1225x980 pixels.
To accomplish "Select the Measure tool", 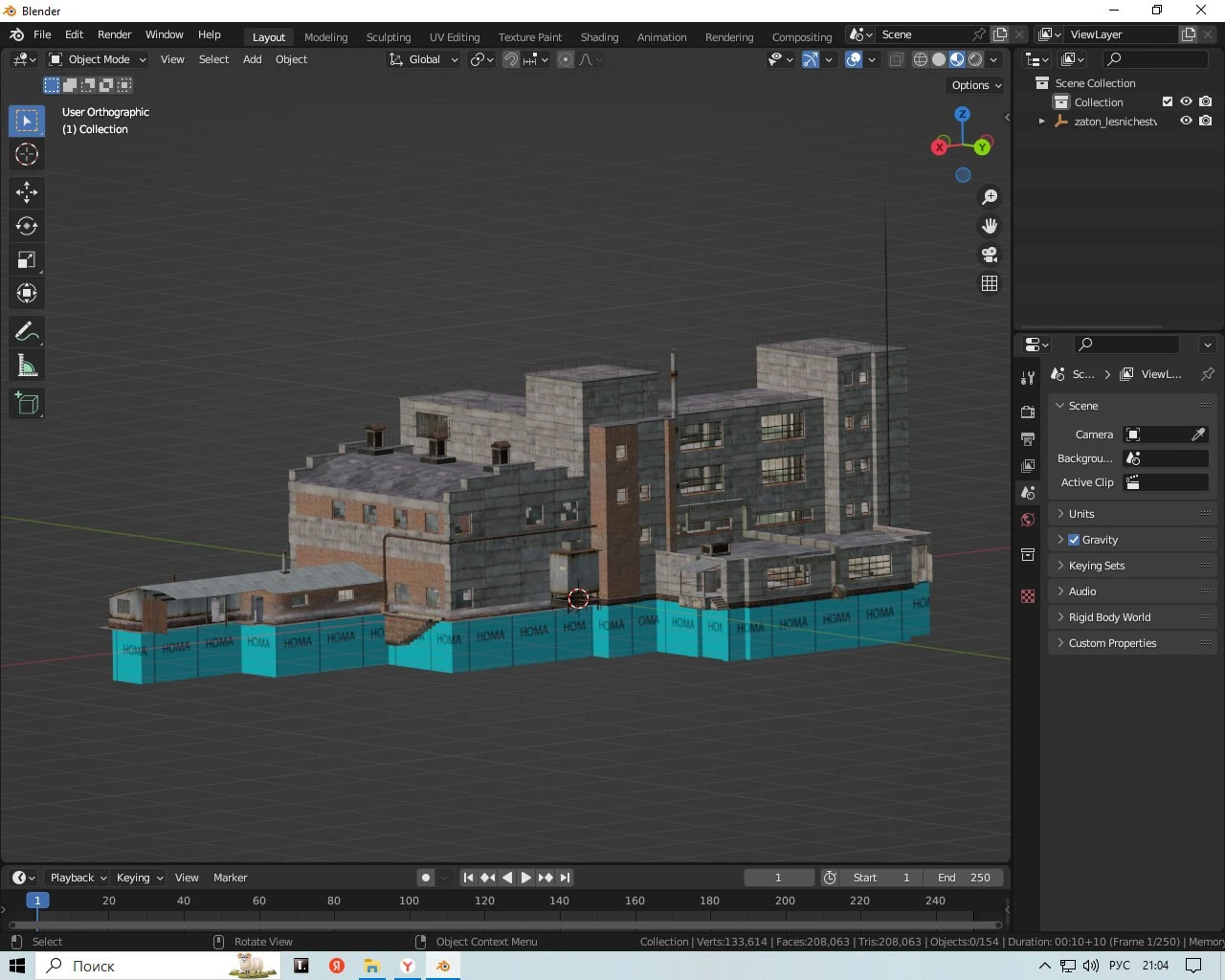I will pos(27,366).
